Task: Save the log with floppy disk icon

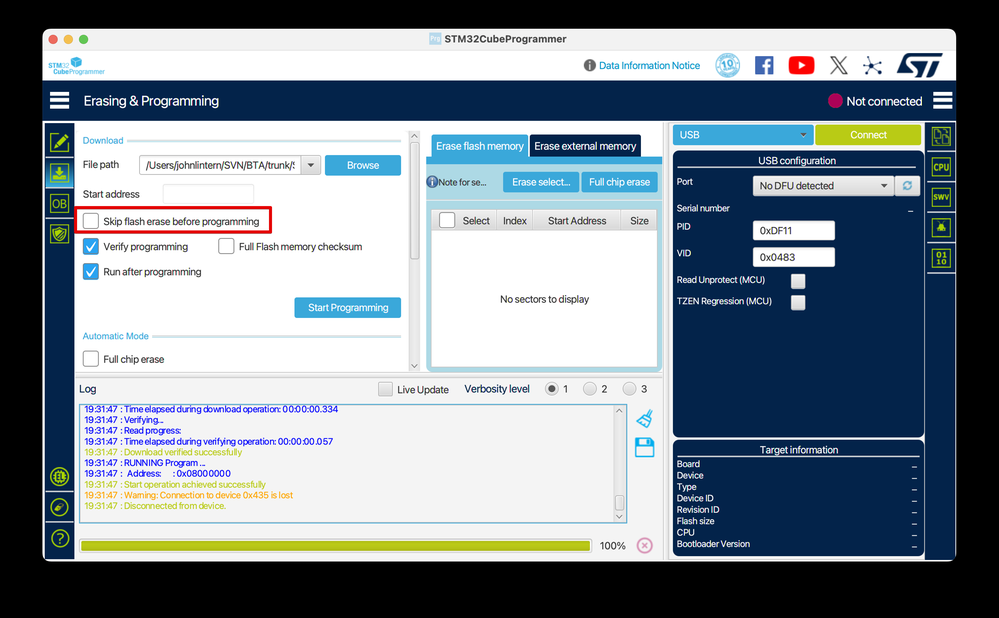Action: [645, 447]
